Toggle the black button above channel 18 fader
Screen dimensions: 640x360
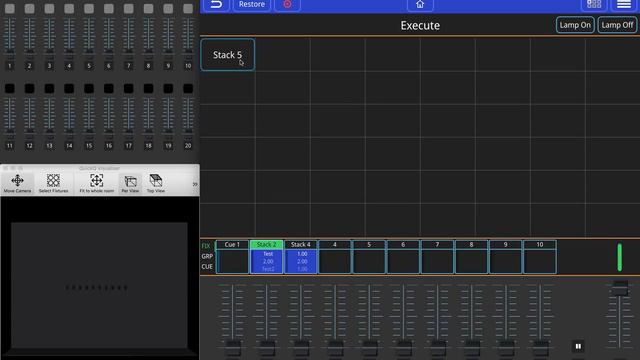[148, 88]
